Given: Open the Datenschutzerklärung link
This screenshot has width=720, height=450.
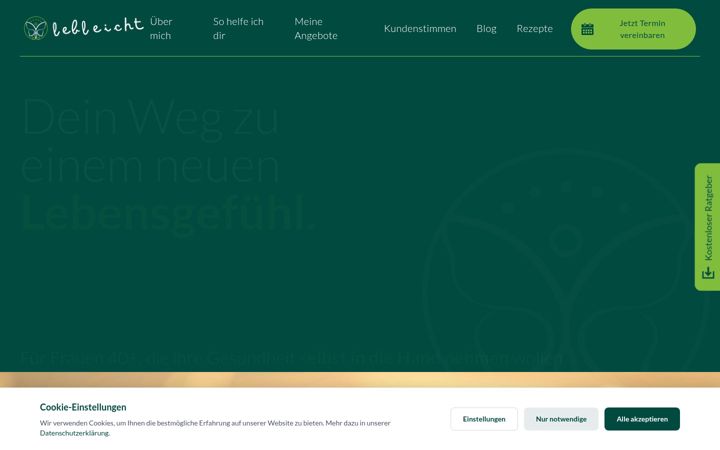Looking at the screenshot, I should [x=75, y=433].
